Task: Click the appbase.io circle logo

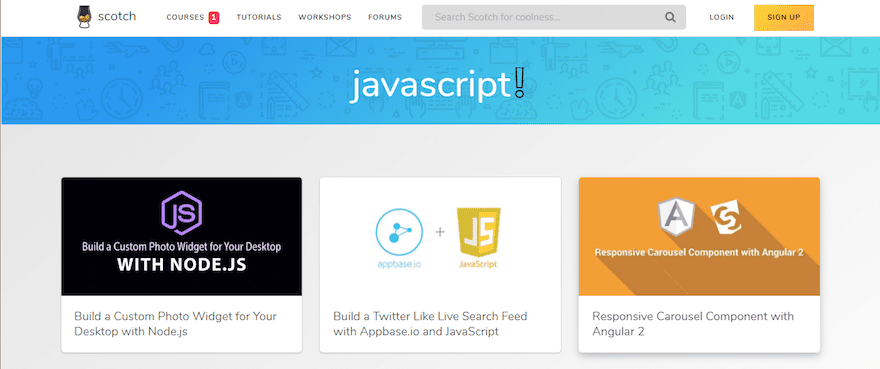Action: 399,232
